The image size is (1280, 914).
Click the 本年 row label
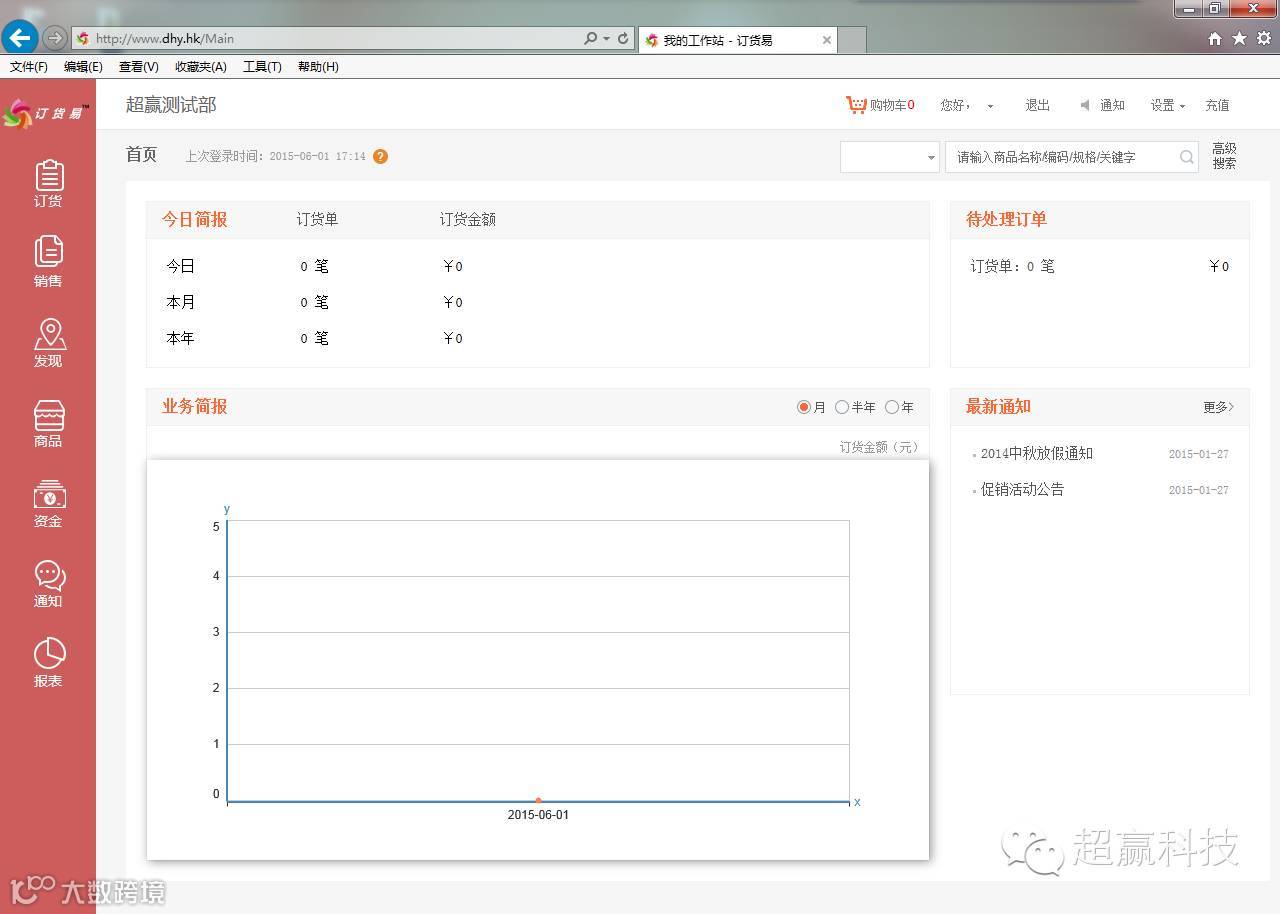(x=180, y=338)
